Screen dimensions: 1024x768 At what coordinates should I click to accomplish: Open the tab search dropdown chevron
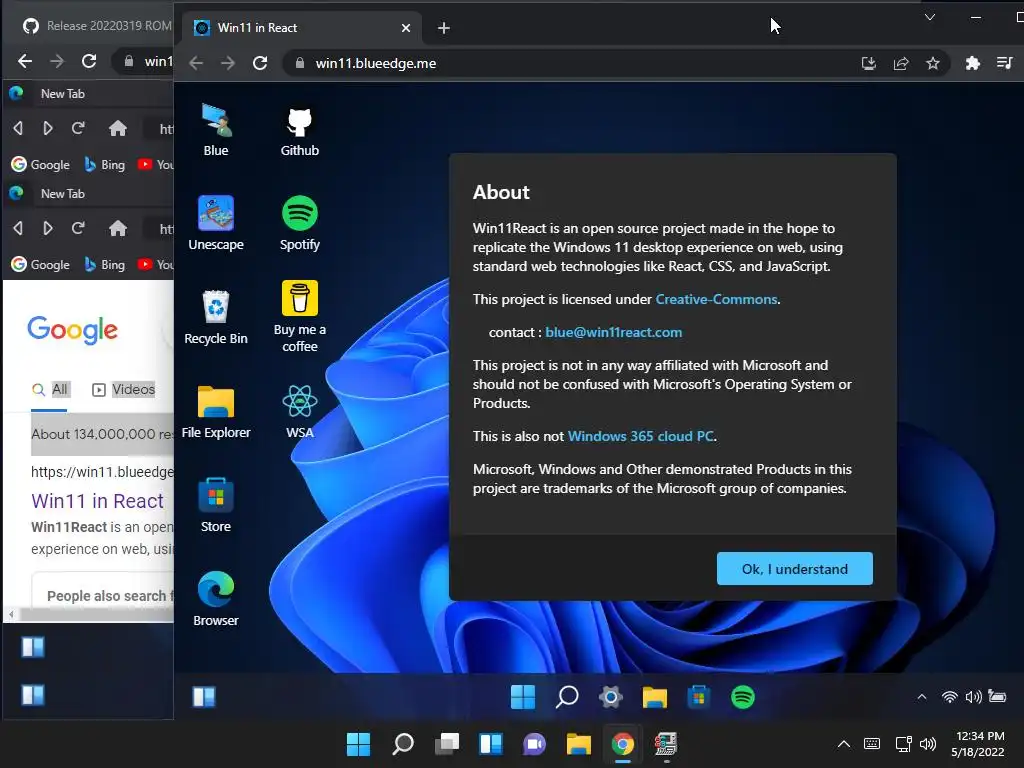coord(930,17)
